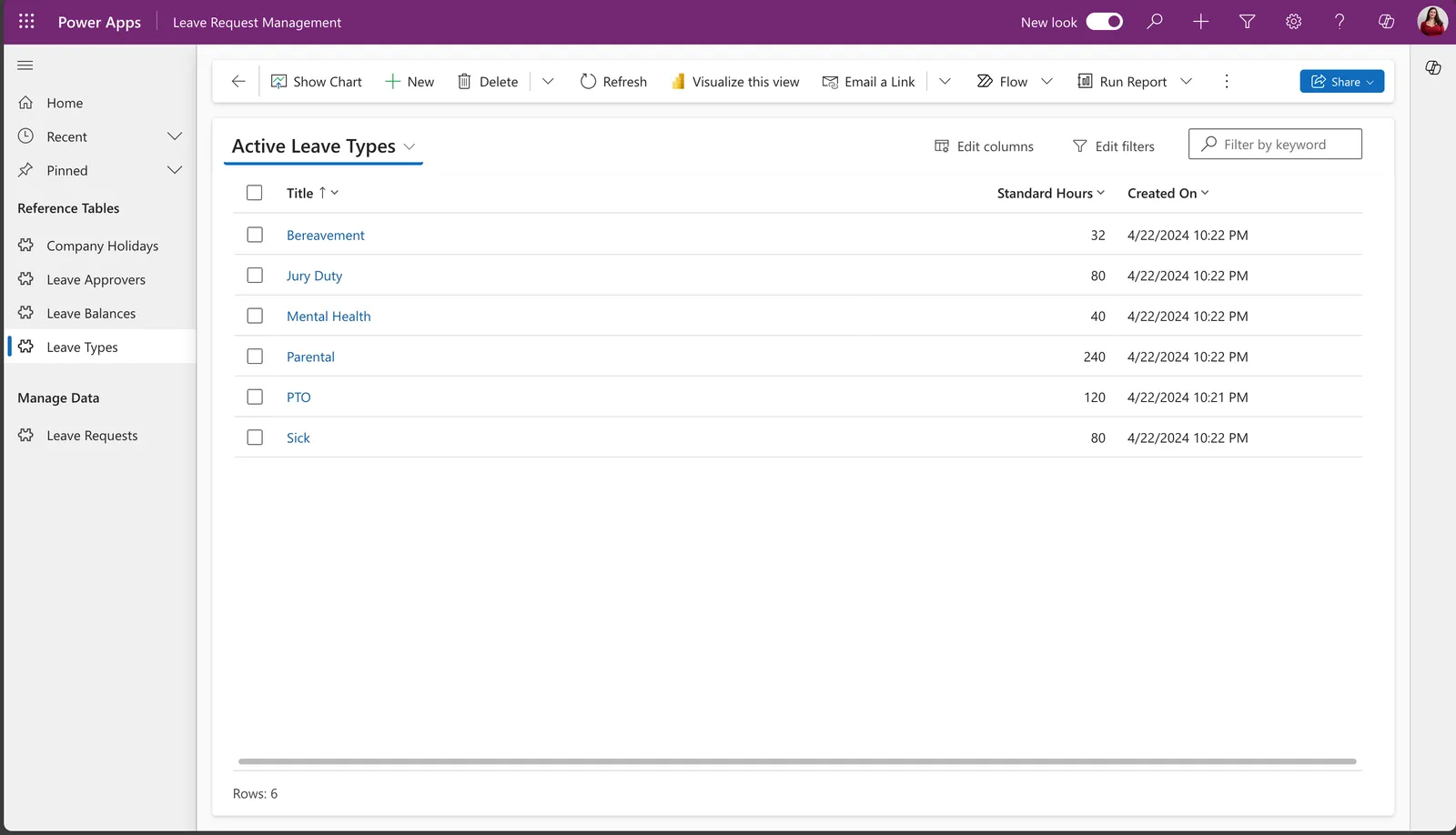
Task: Expand the Pinned section chevron
Action: coord(175,170)
